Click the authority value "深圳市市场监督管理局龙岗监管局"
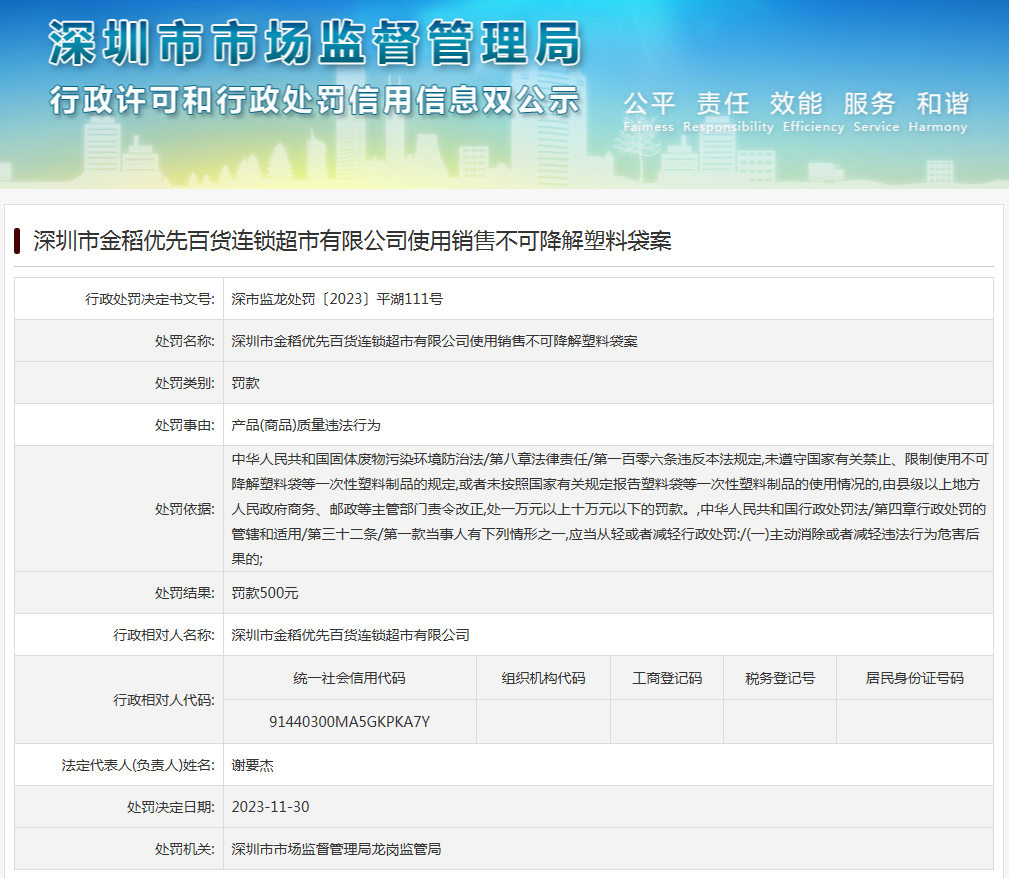1009x878 pixels. point(337,849)
